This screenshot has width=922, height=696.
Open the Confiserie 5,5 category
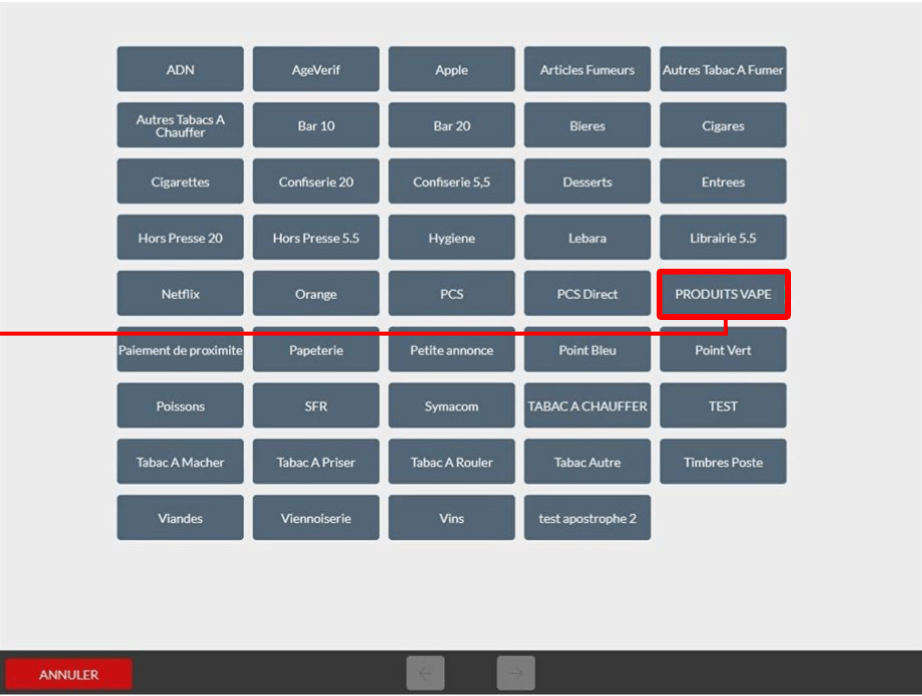pos(452,182)
